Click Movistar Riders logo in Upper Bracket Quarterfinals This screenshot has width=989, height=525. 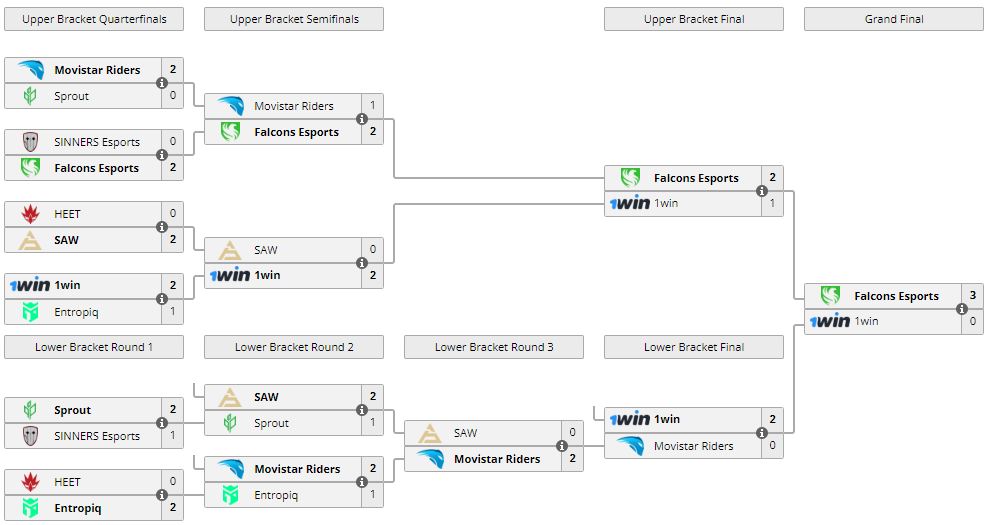tap(30, 70)
